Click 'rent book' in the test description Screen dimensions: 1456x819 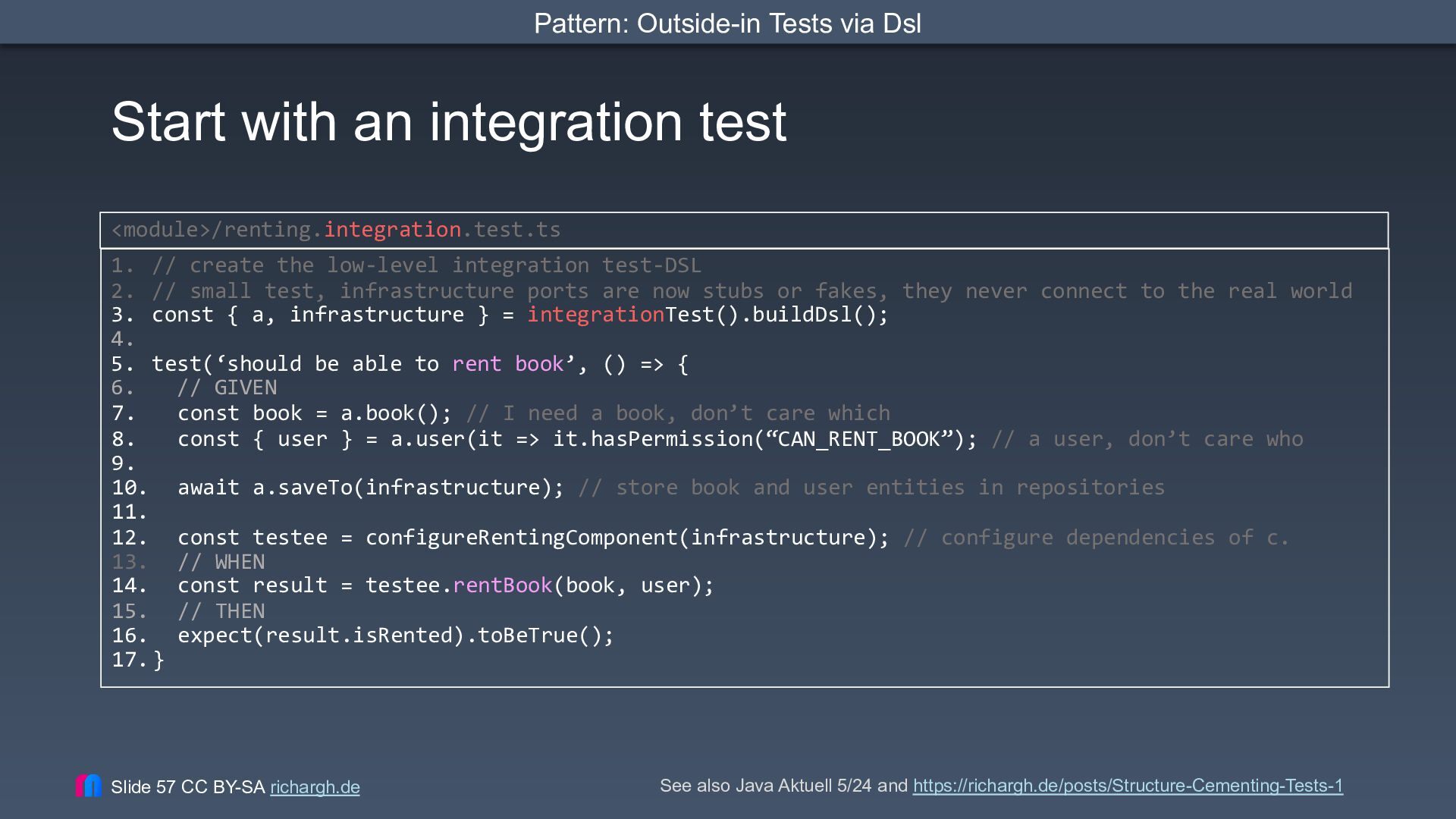(x=508, y=364)
